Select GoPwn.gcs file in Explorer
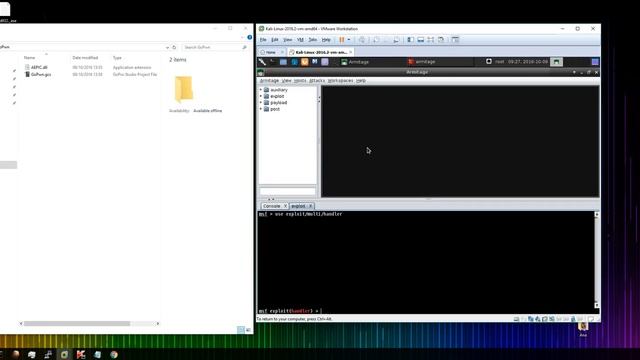 [41, 74]
